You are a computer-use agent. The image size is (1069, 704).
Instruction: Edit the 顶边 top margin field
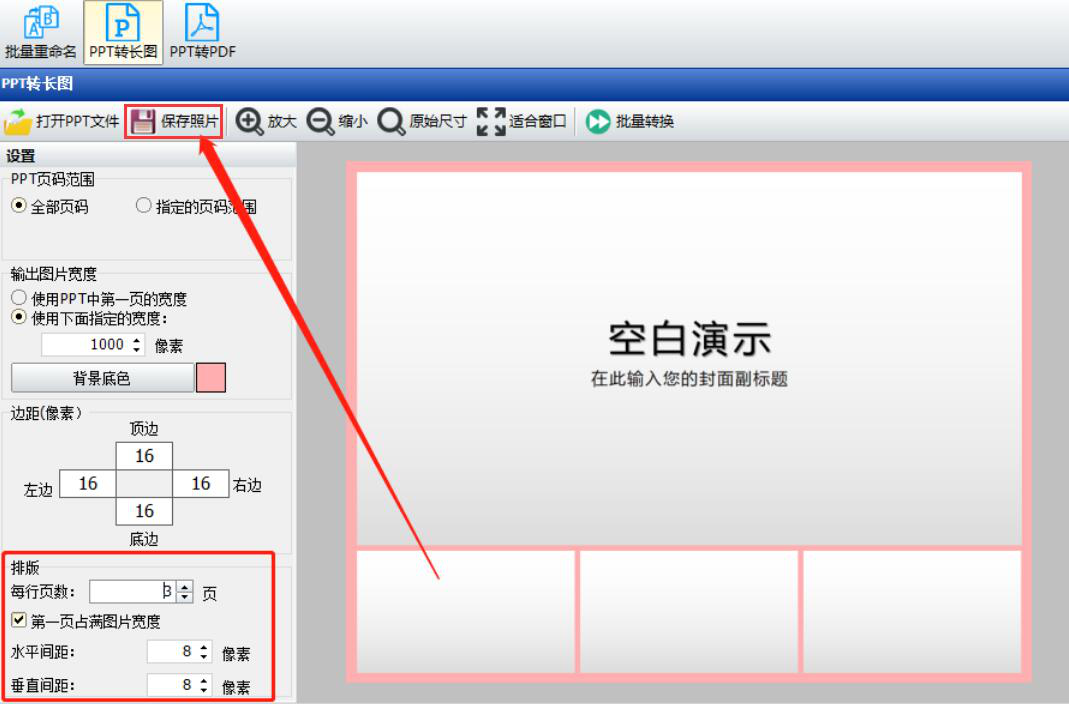pos(144,456)
